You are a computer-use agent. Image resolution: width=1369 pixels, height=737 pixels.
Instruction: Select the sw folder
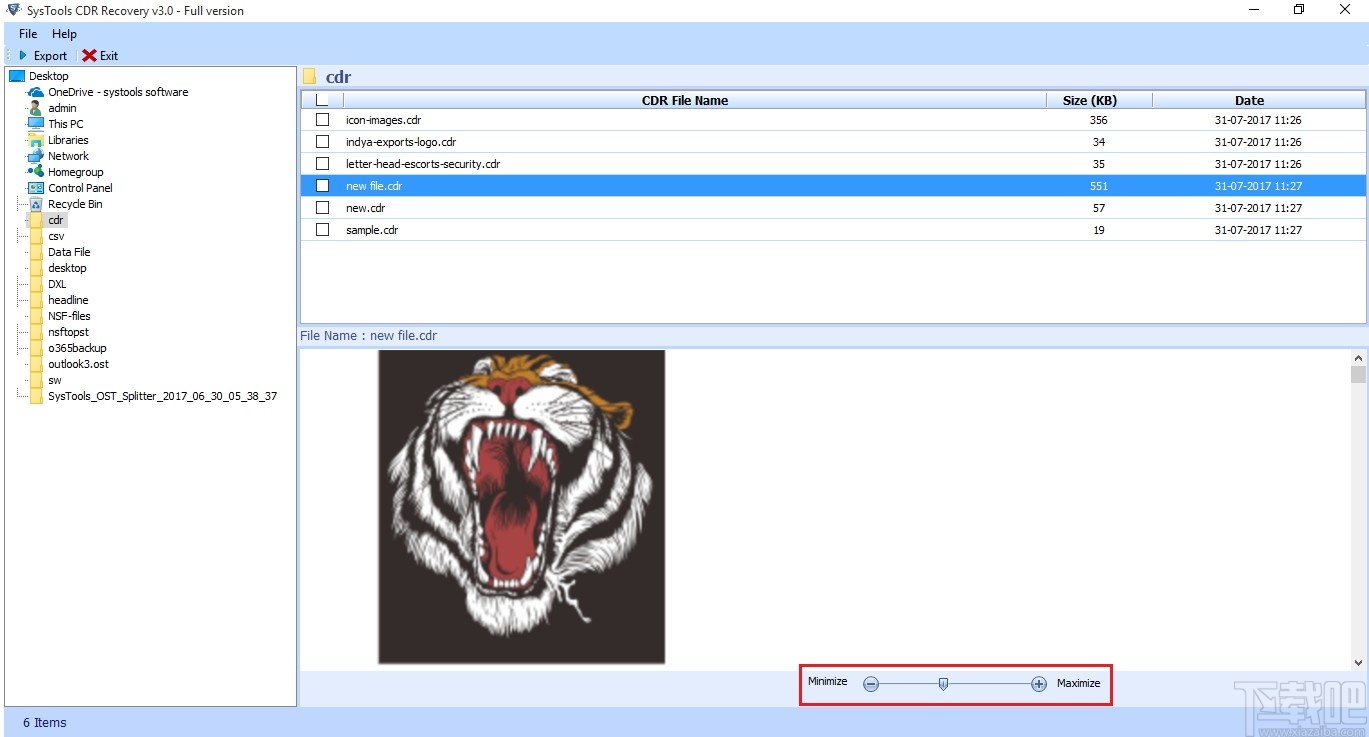coord(55,380)
